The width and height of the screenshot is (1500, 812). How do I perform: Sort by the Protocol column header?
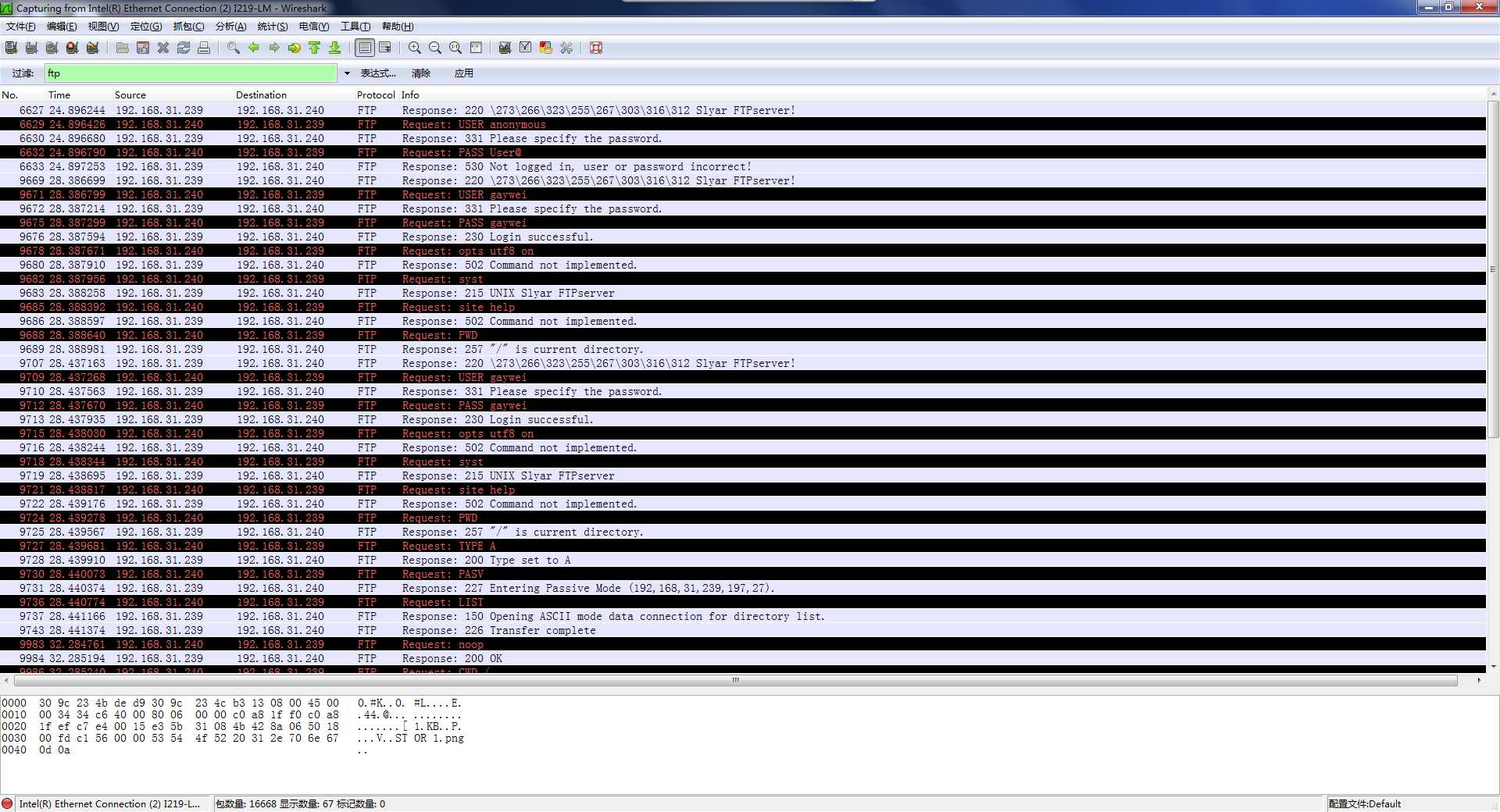coord(376,94)
